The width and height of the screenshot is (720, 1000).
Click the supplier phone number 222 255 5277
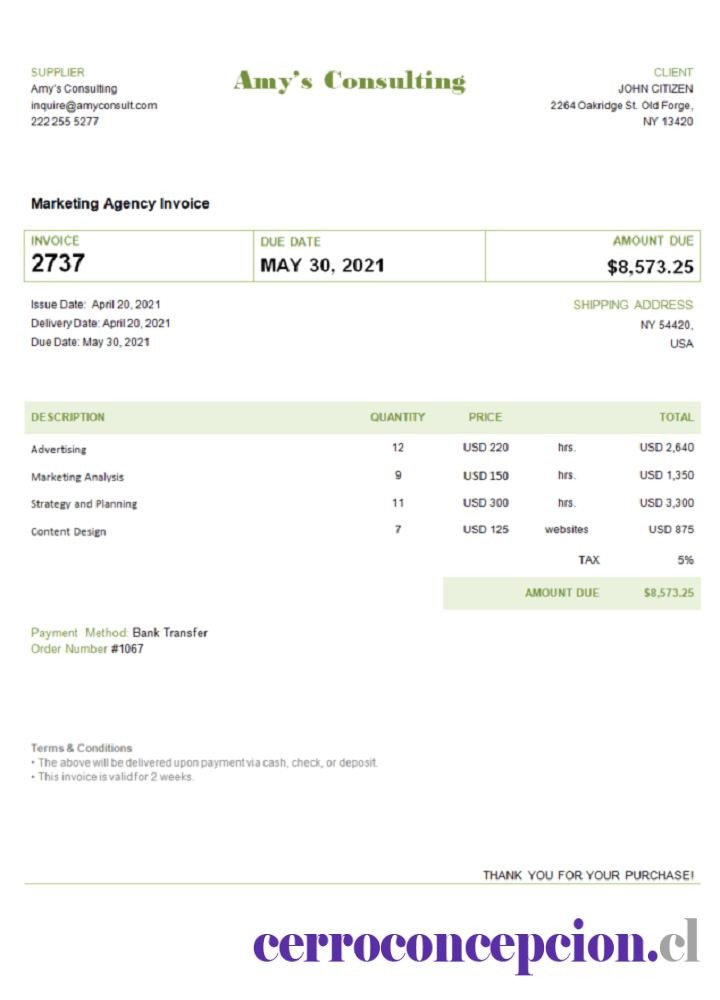pyautogui.click(x=64, y=121)
